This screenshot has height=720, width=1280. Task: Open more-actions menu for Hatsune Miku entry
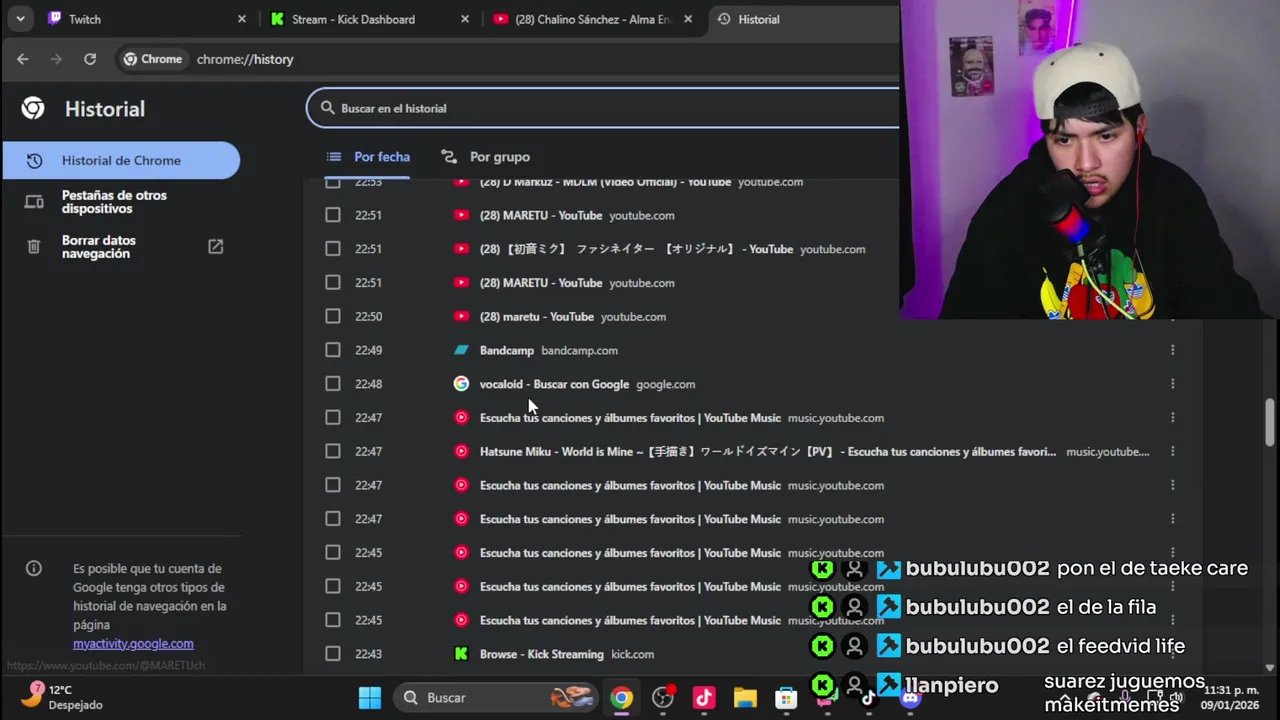[1172, 451]
